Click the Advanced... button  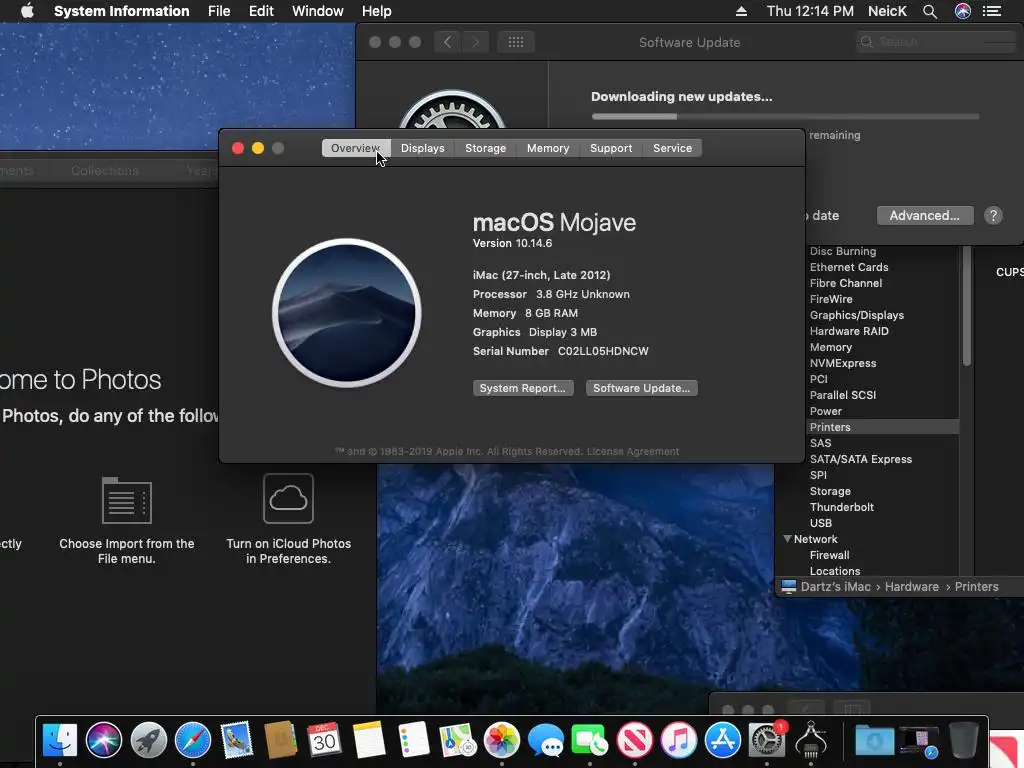(925, 216)
